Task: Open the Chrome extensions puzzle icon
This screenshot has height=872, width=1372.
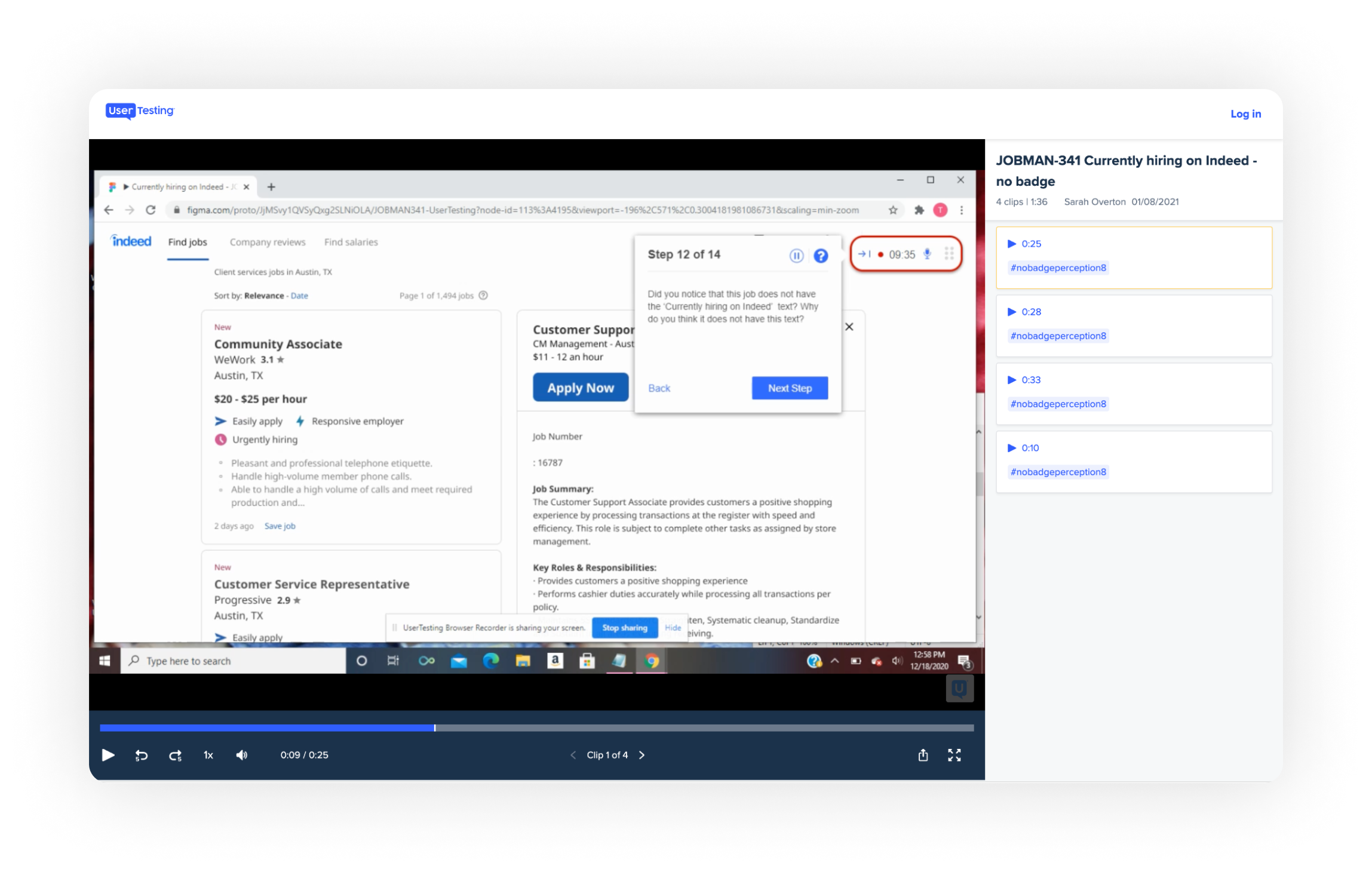Action: [919, 210]
